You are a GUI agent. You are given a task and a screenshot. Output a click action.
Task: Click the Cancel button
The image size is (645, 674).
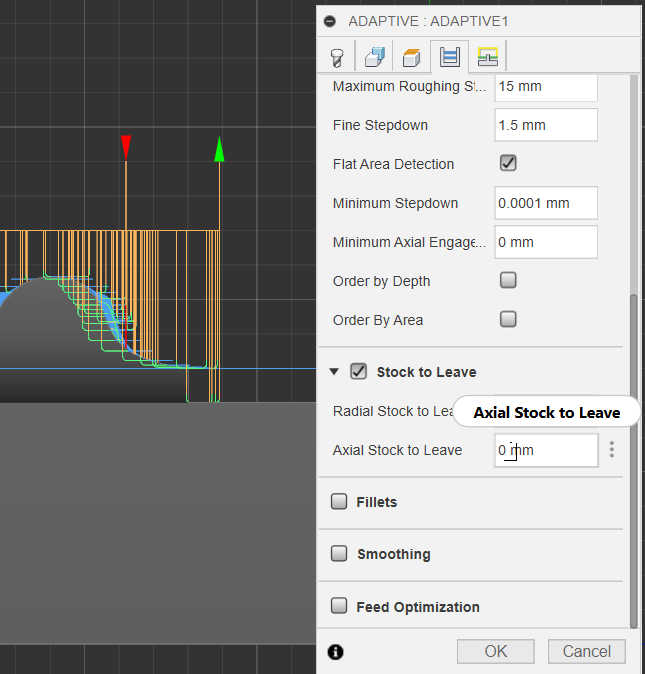586,651
